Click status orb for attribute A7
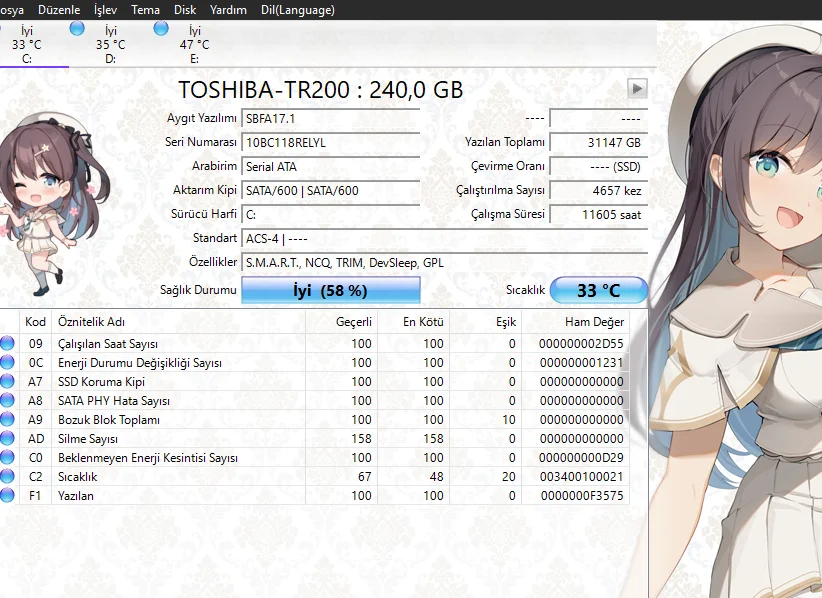This screenshot has height=598, width=822. click(x=7, y=382)
